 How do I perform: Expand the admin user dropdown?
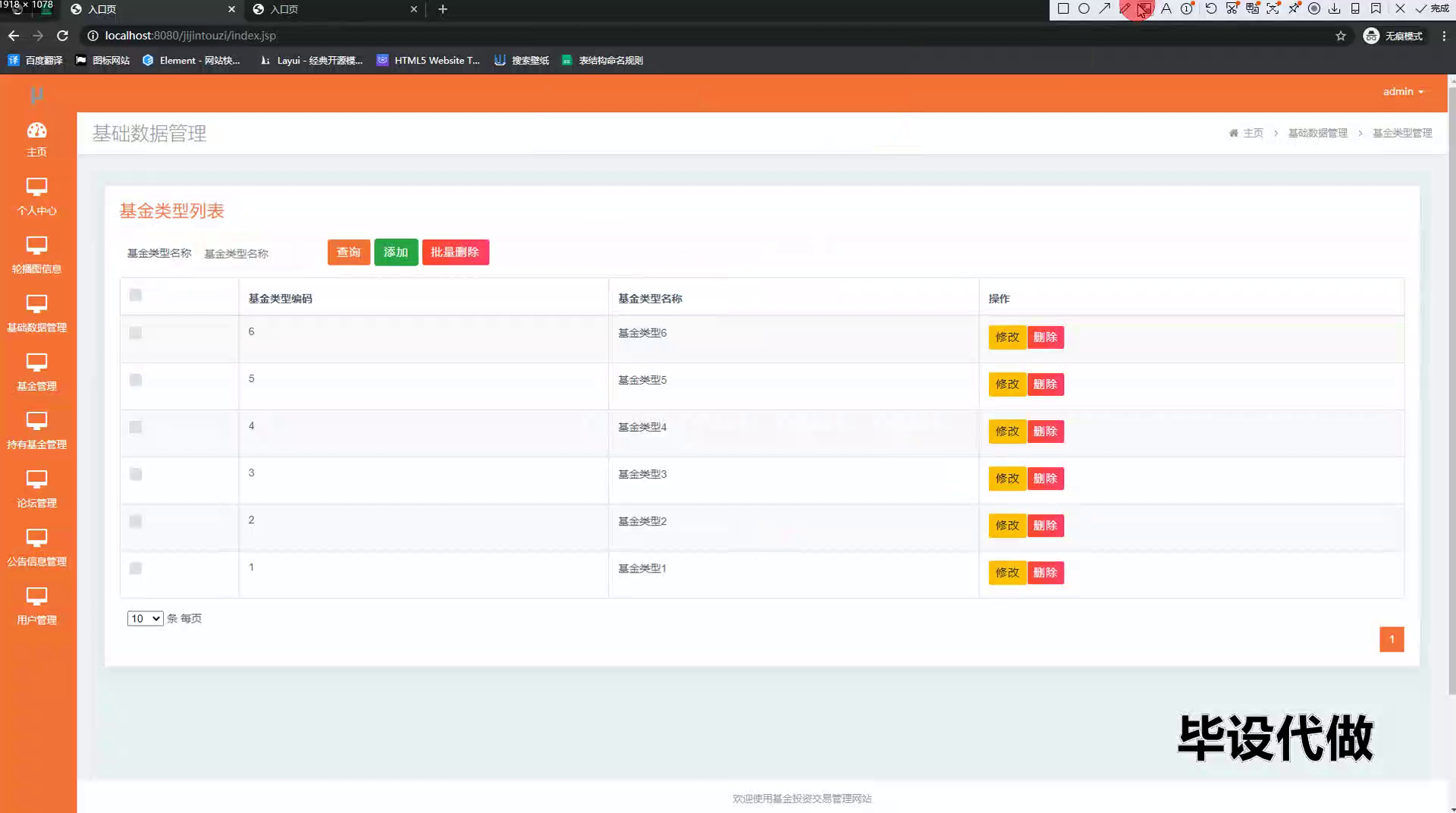(x=1403, y=92)
